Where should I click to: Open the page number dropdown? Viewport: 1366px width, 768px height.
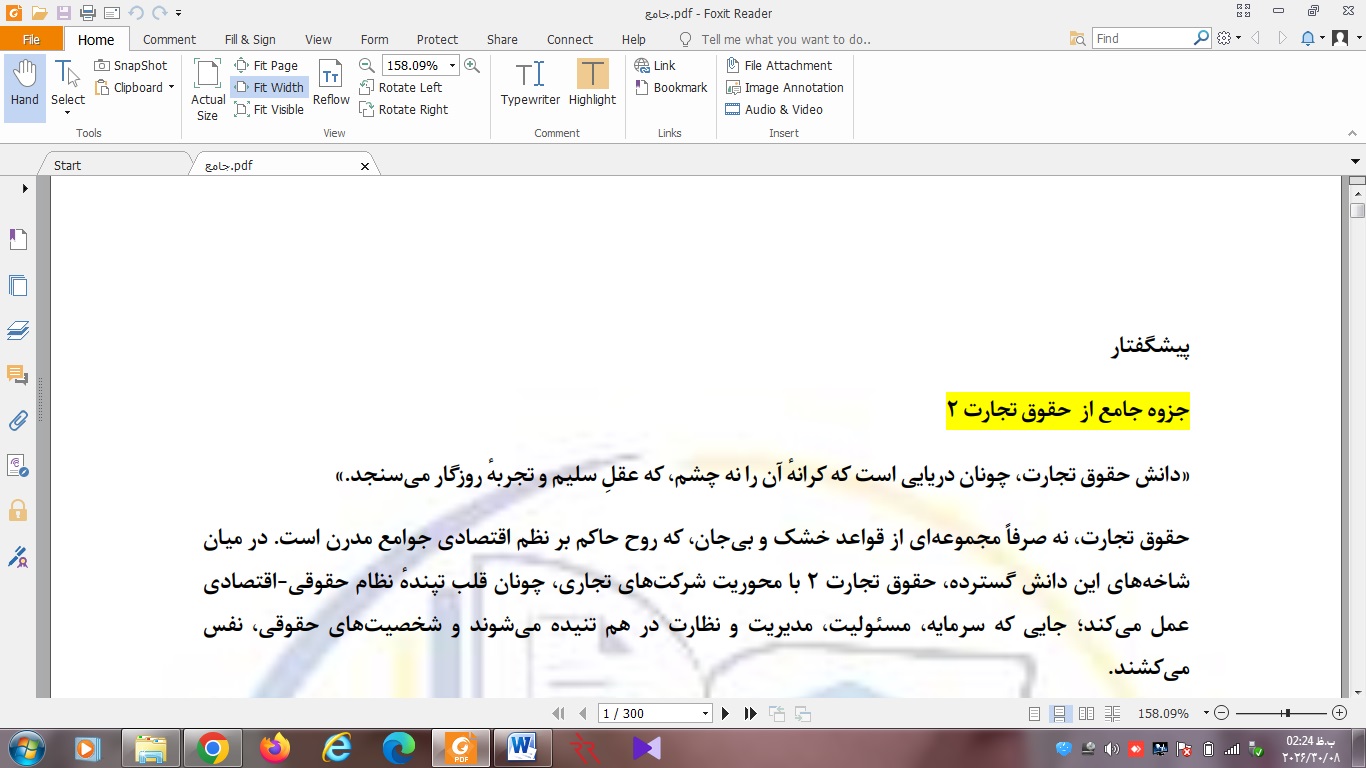point(706,713)
